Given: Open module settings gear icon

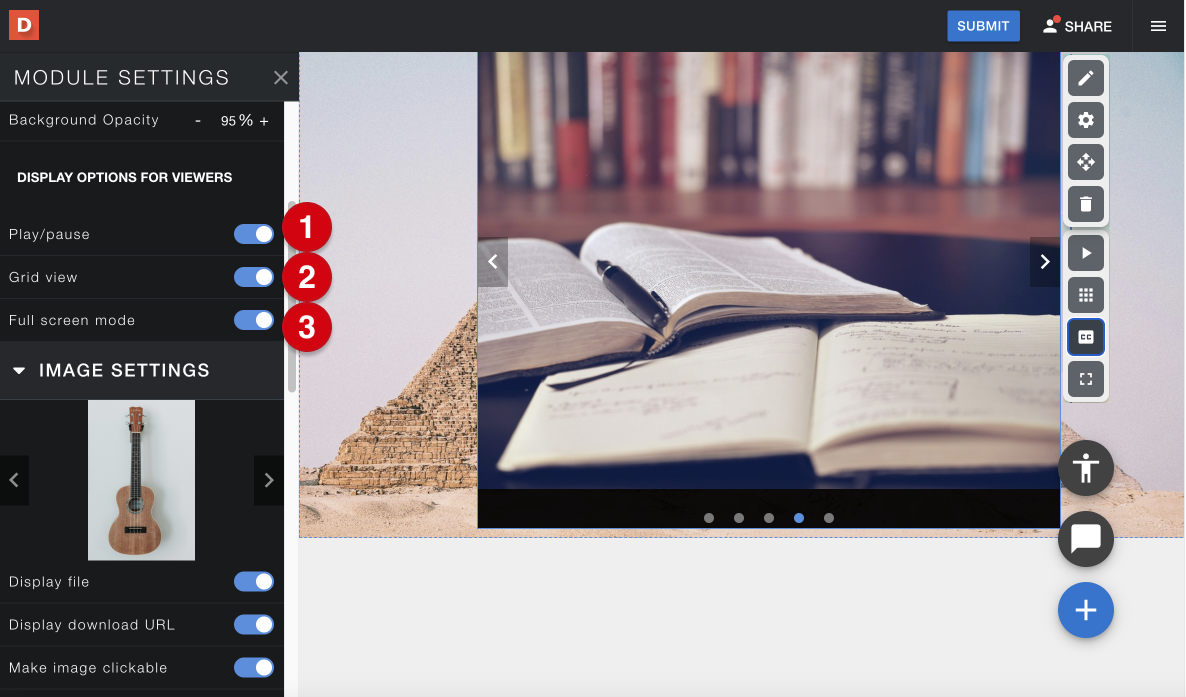Looking at the screenshot, I should coord(1085,120).
